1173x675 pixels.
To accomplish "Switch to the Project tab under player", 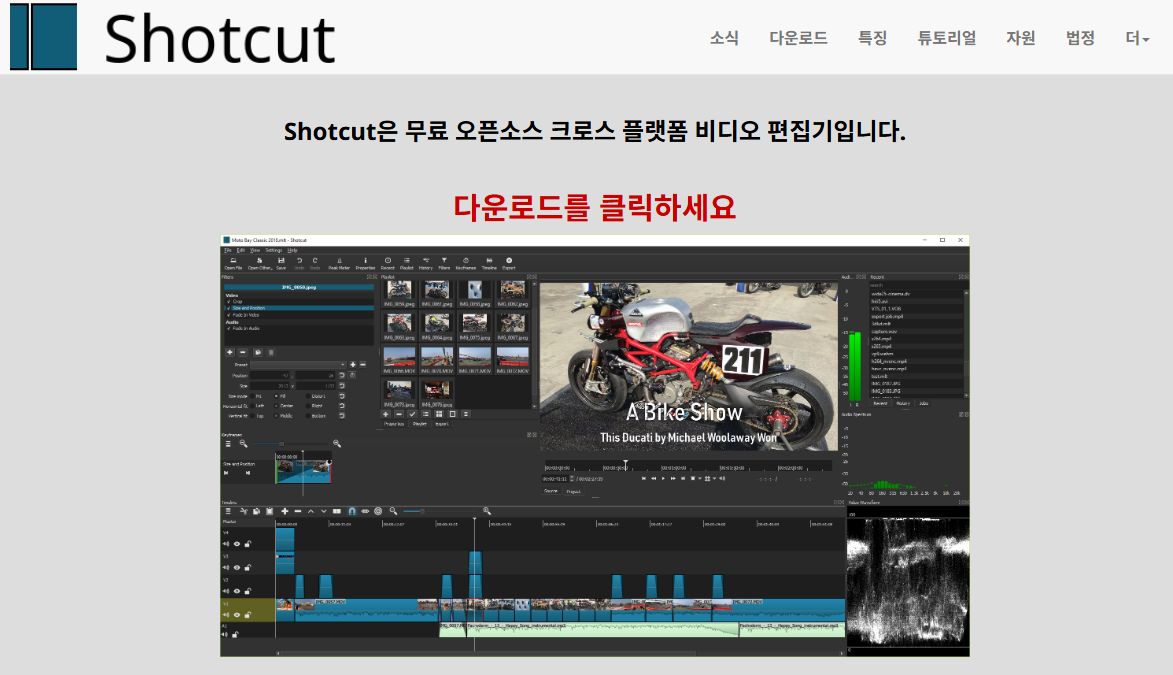I will (574, 492).
